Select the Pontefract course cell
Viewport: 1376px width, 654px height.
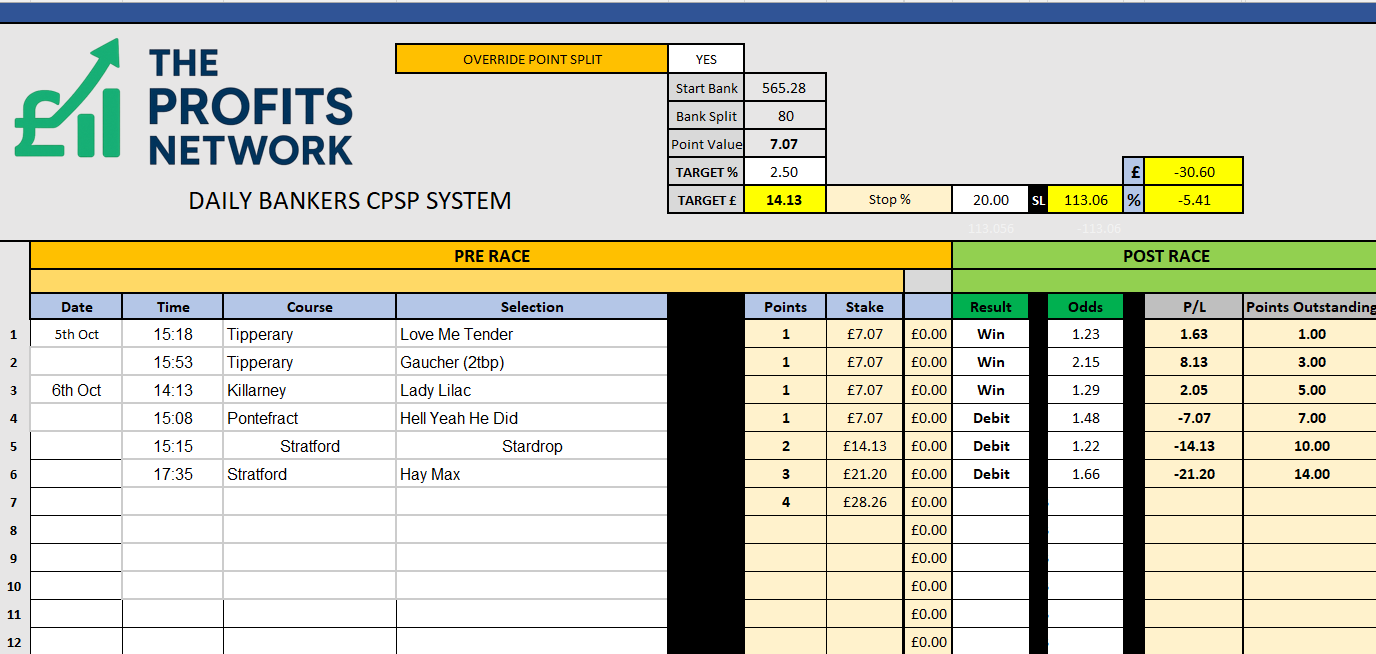pos(309,418)
